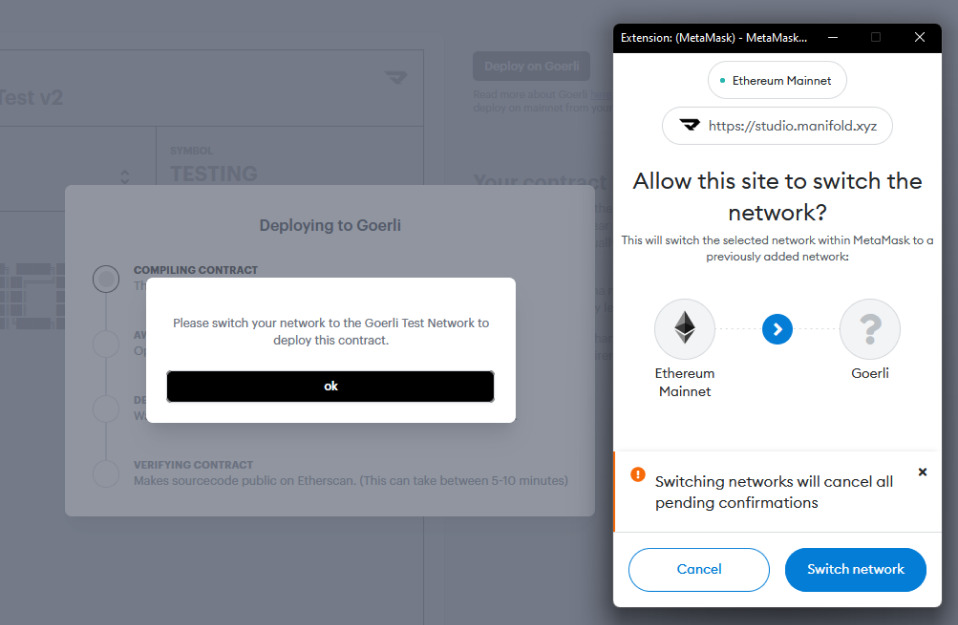Image resolution: width=958 pixels, height=625 pixels.
Task: Dismiss the pending confirmations warning
Action: tap(923, 472)
